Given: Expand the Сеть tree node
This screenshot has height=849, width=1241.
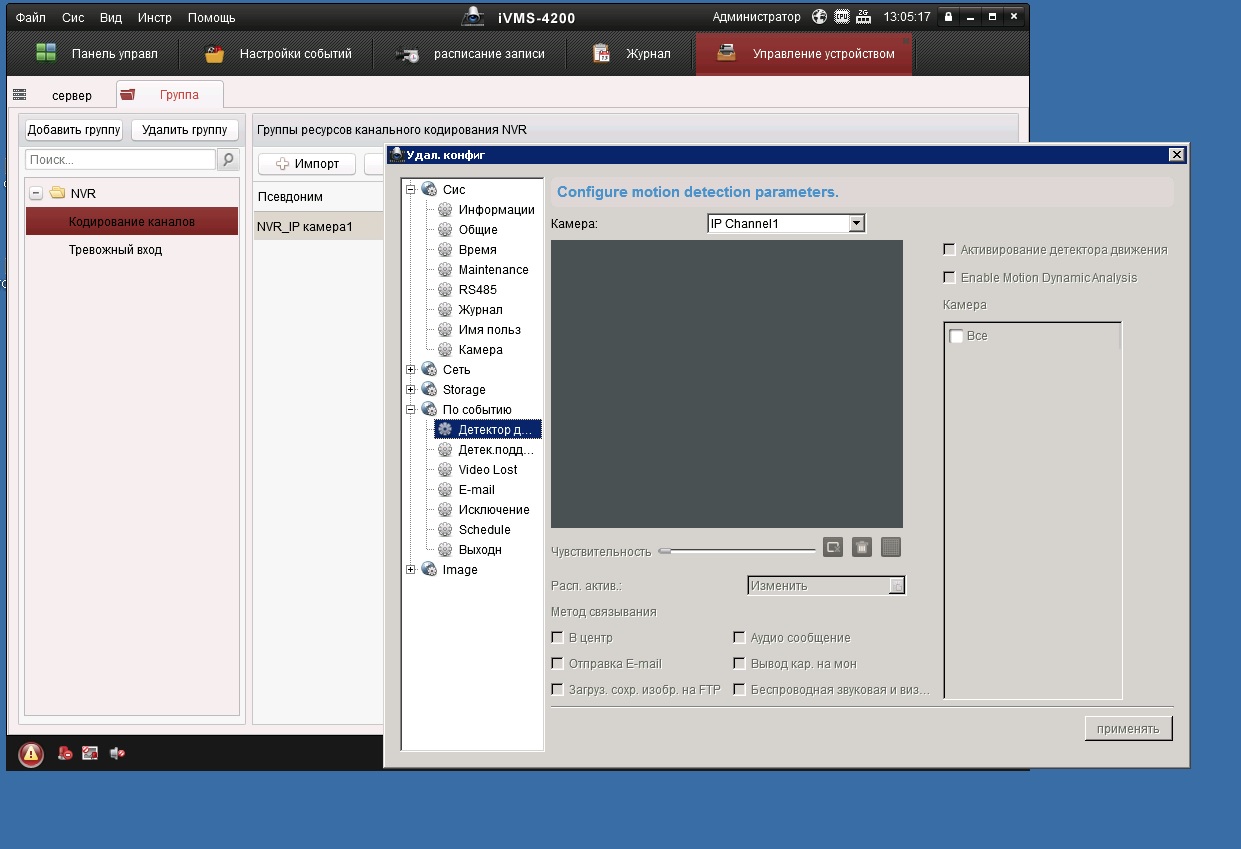Looking at the screenshot, I should (411, 370).
